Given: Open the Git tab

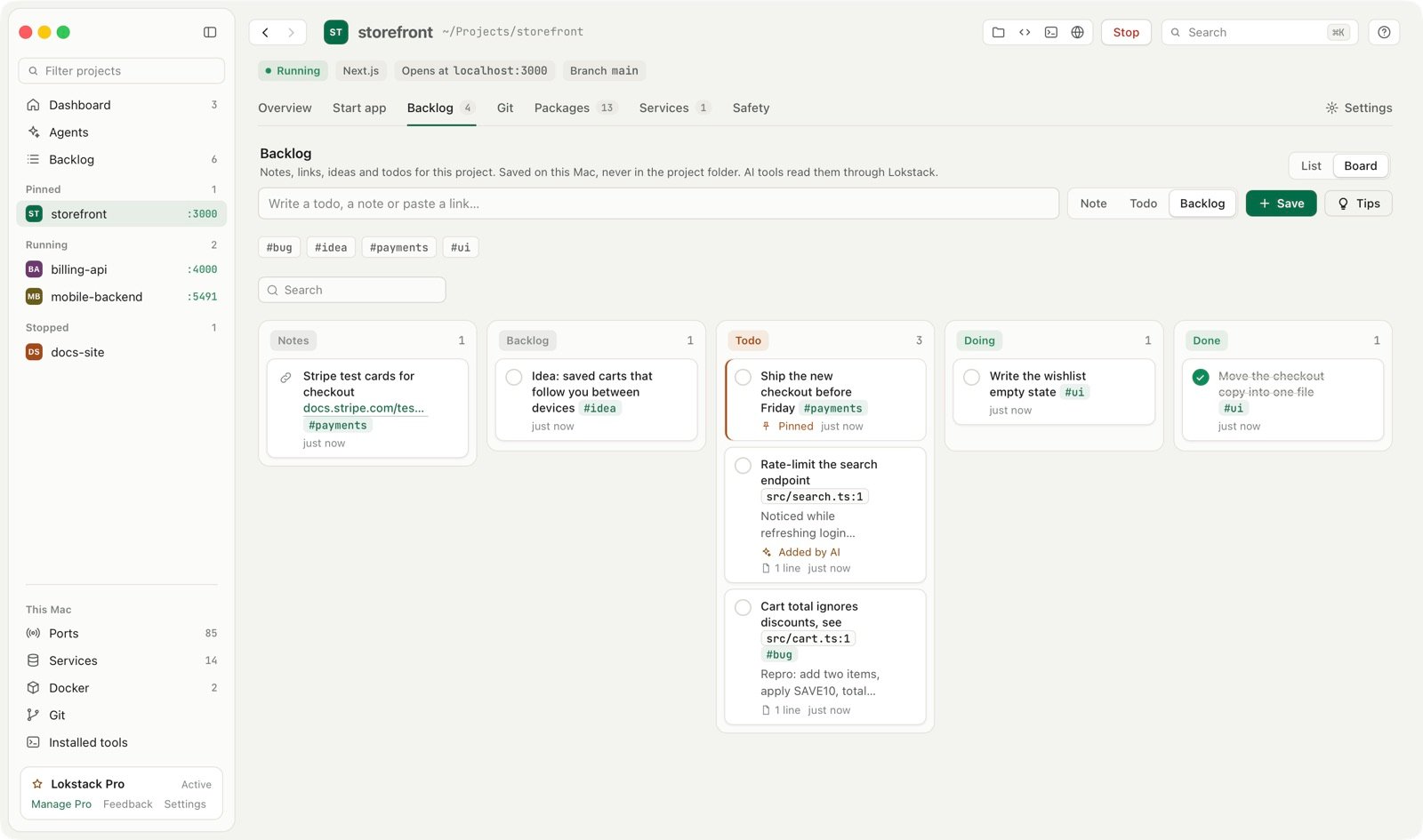Looking at the screenshot, I should point(505,108).
